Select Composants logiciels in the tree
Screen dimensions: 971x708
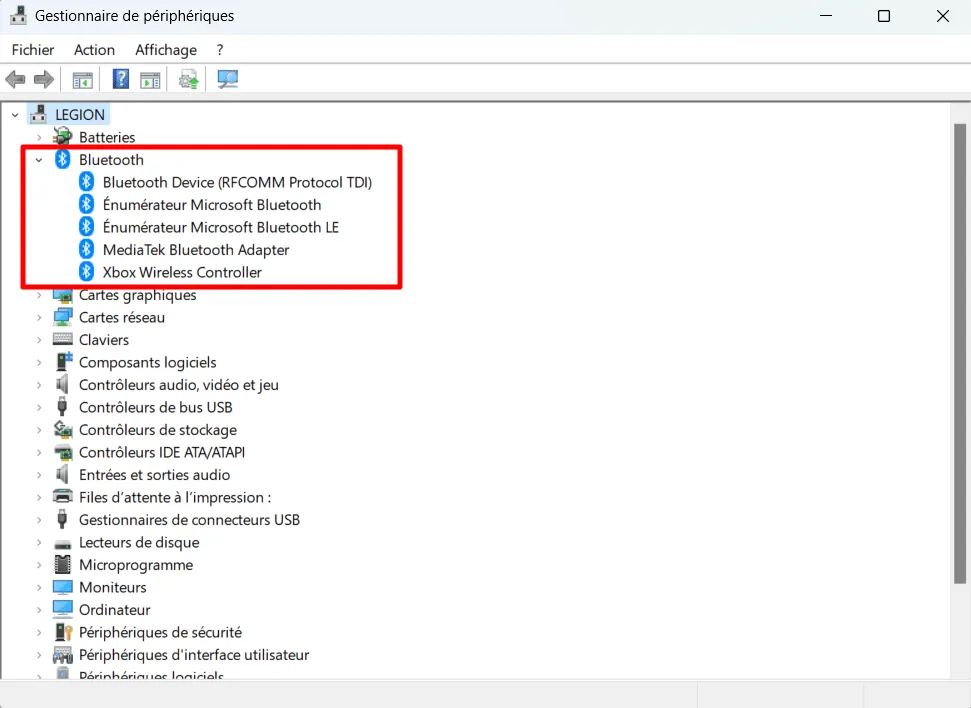tap(147, 362)
